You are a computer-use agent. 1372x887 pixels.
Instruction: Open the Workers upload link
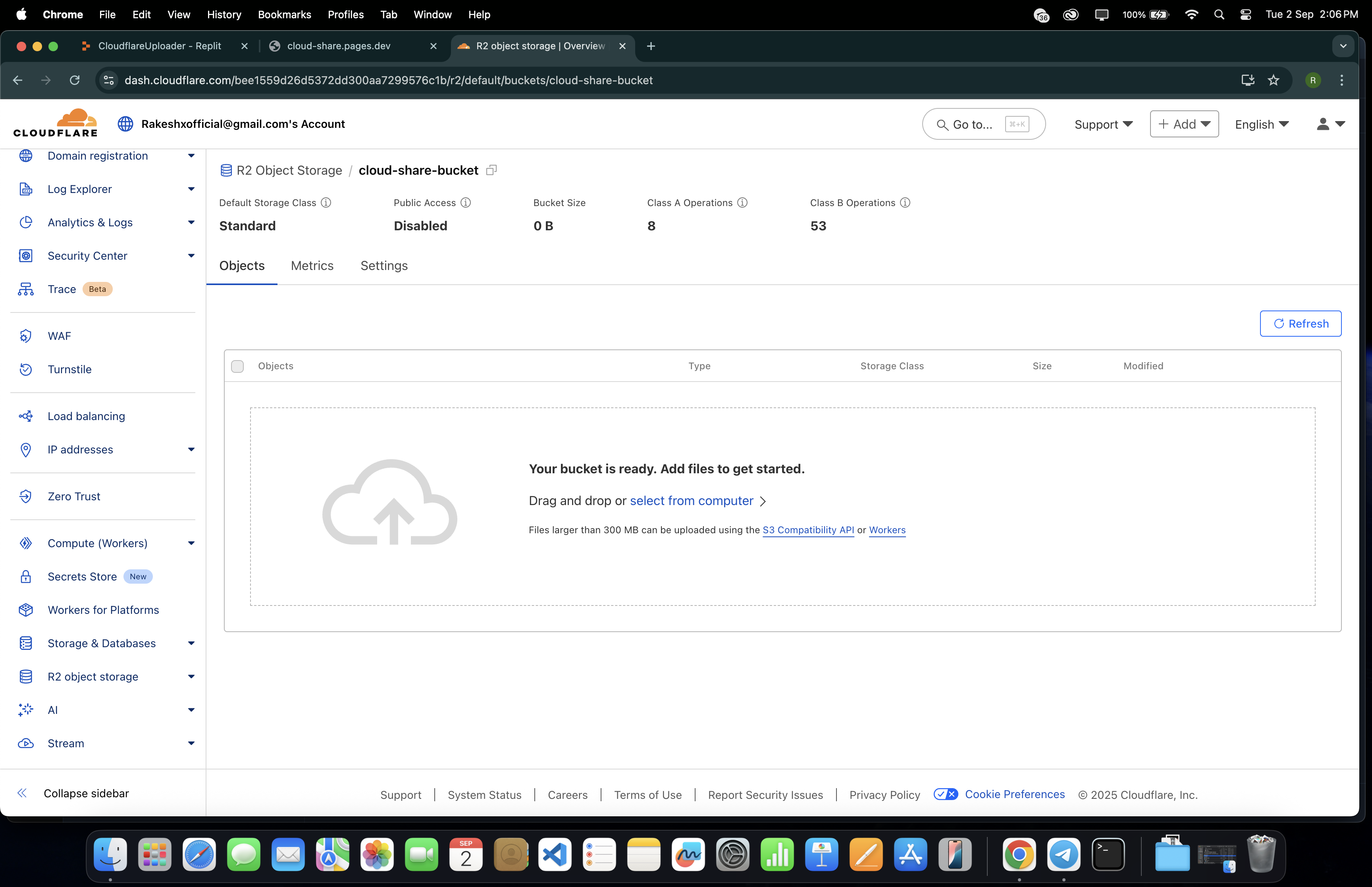886,530
